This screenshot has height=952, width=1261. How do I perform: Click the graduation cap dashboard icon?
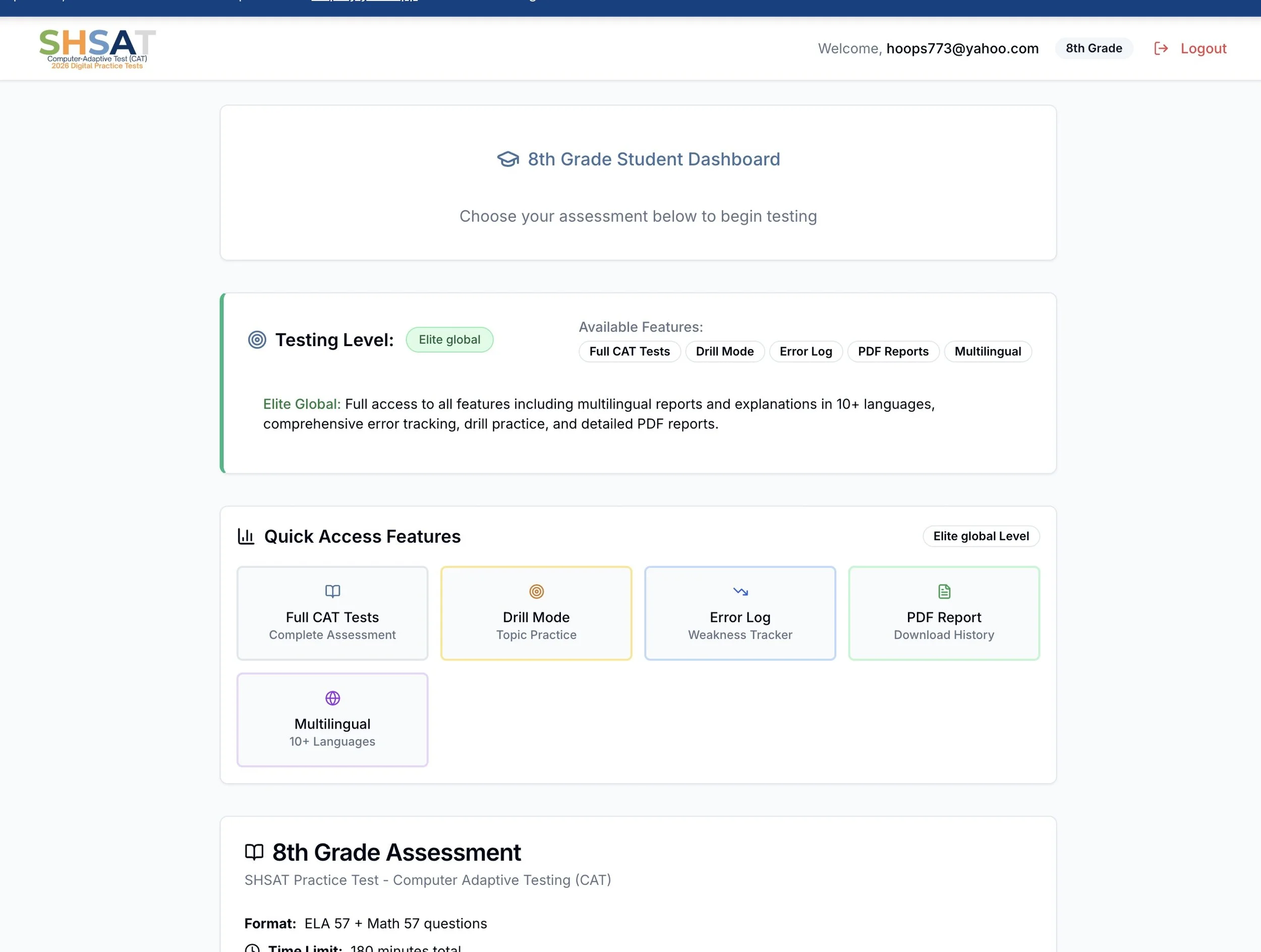click(x=507, y=159)
